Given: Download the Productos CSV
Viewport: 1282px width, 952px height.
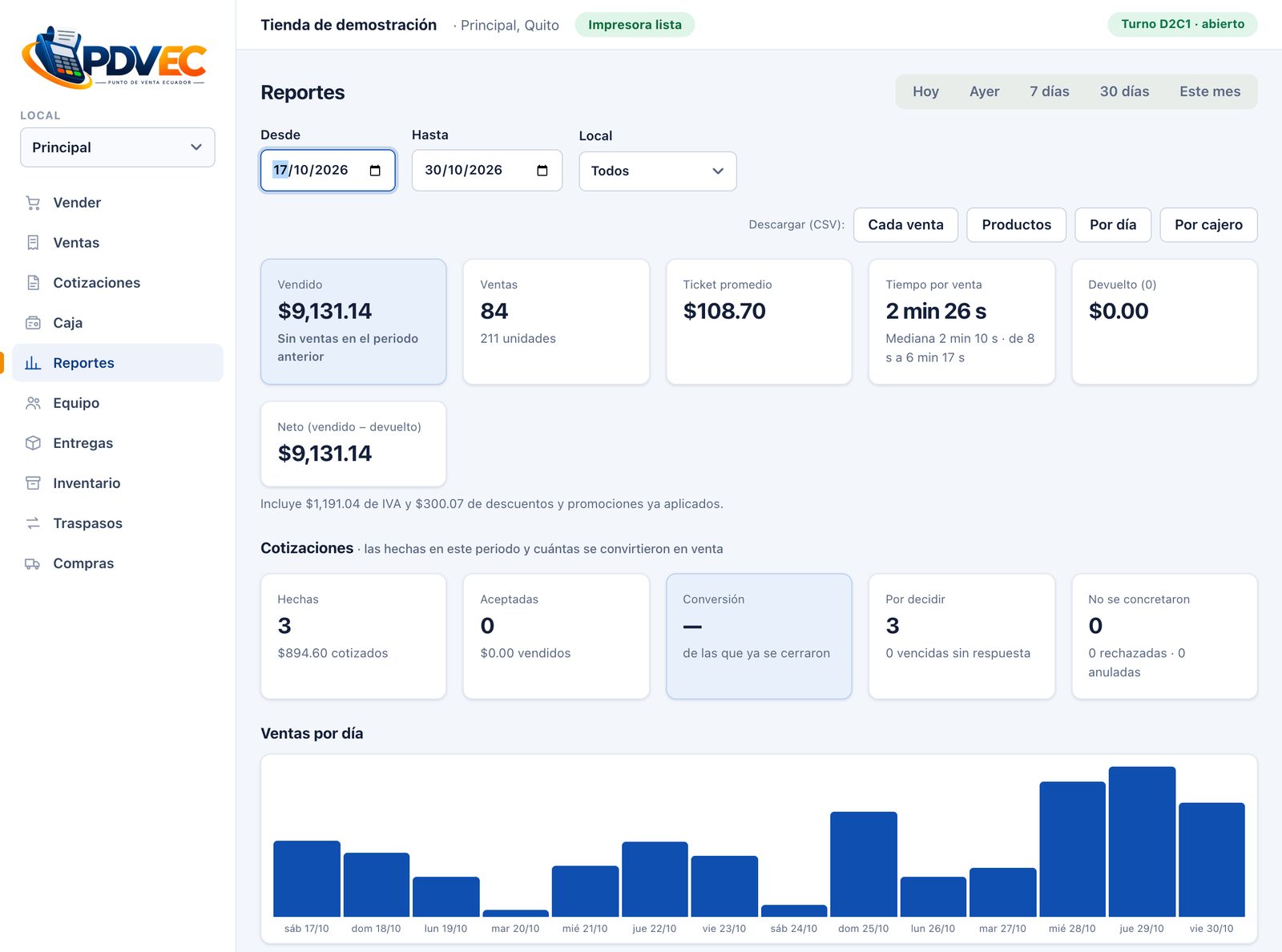Looking at the screenshot, I should [x=1016, y=225].
